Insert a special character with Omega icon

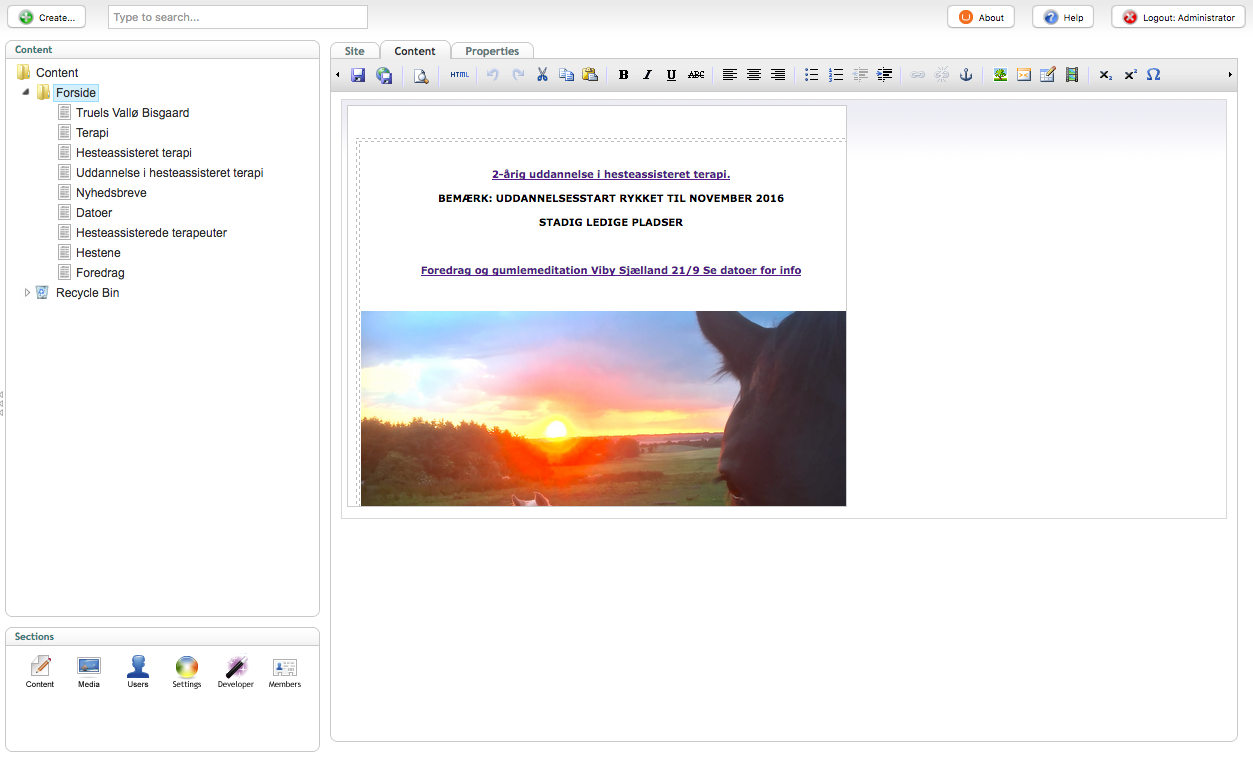coord(1153,75)
